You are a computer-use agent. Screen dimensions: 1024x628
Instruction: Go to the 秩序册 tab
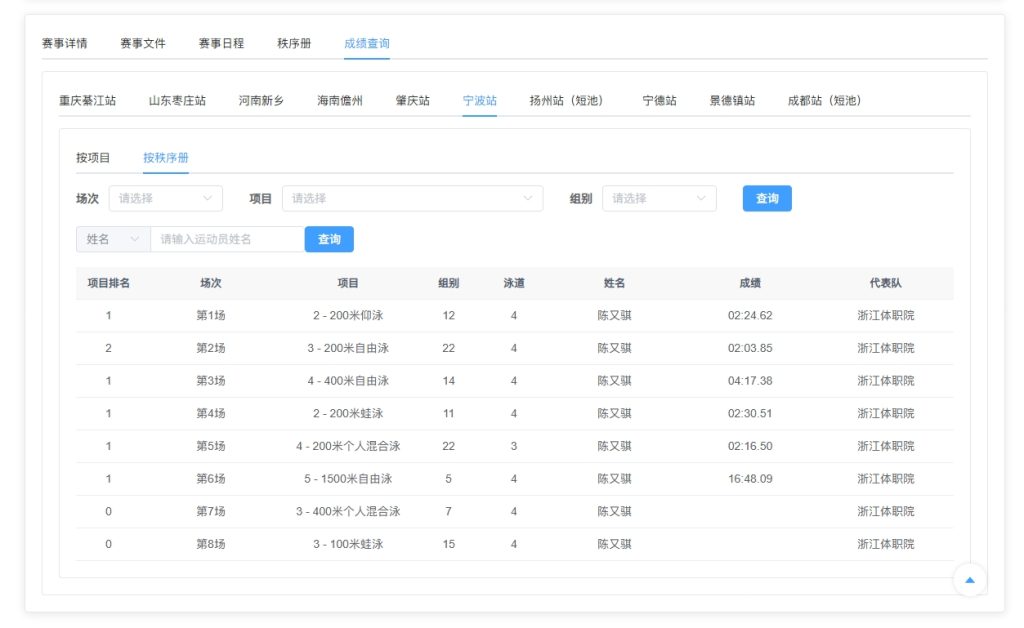(x=294, y=43)
